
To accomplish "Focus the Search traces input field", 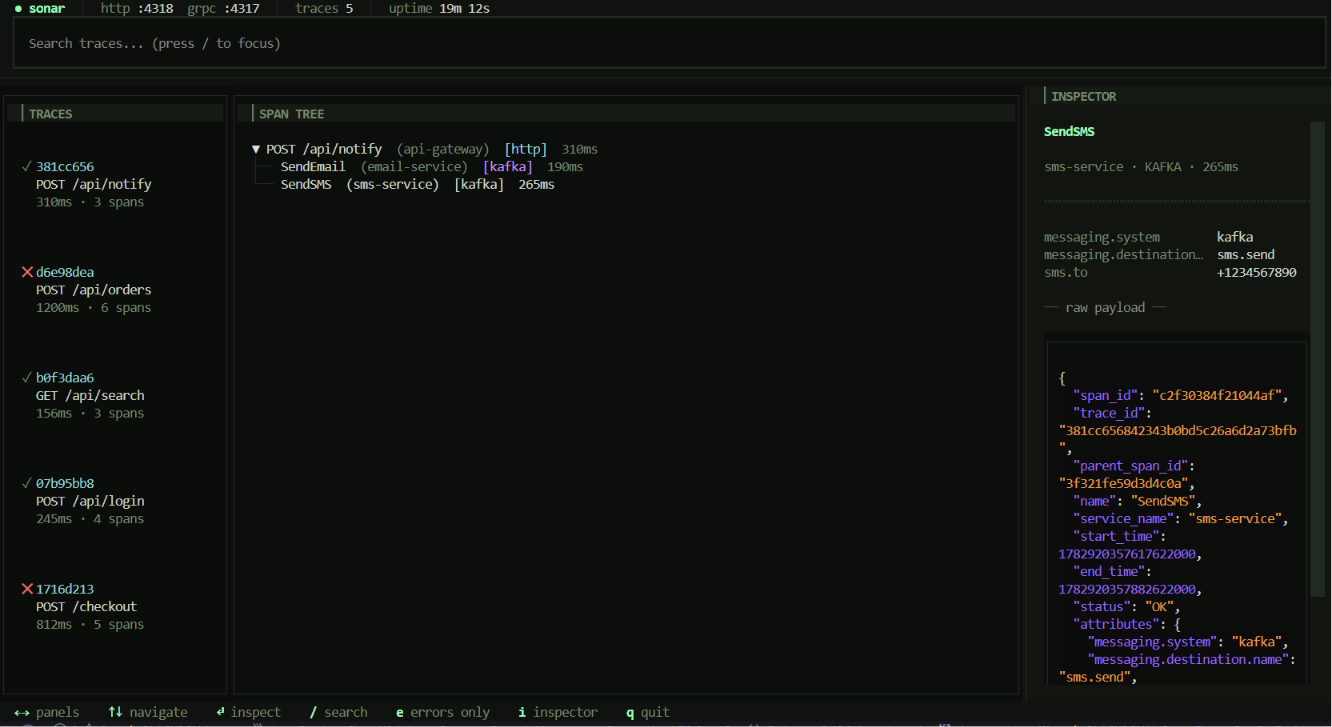I will [x=669, y=43].
